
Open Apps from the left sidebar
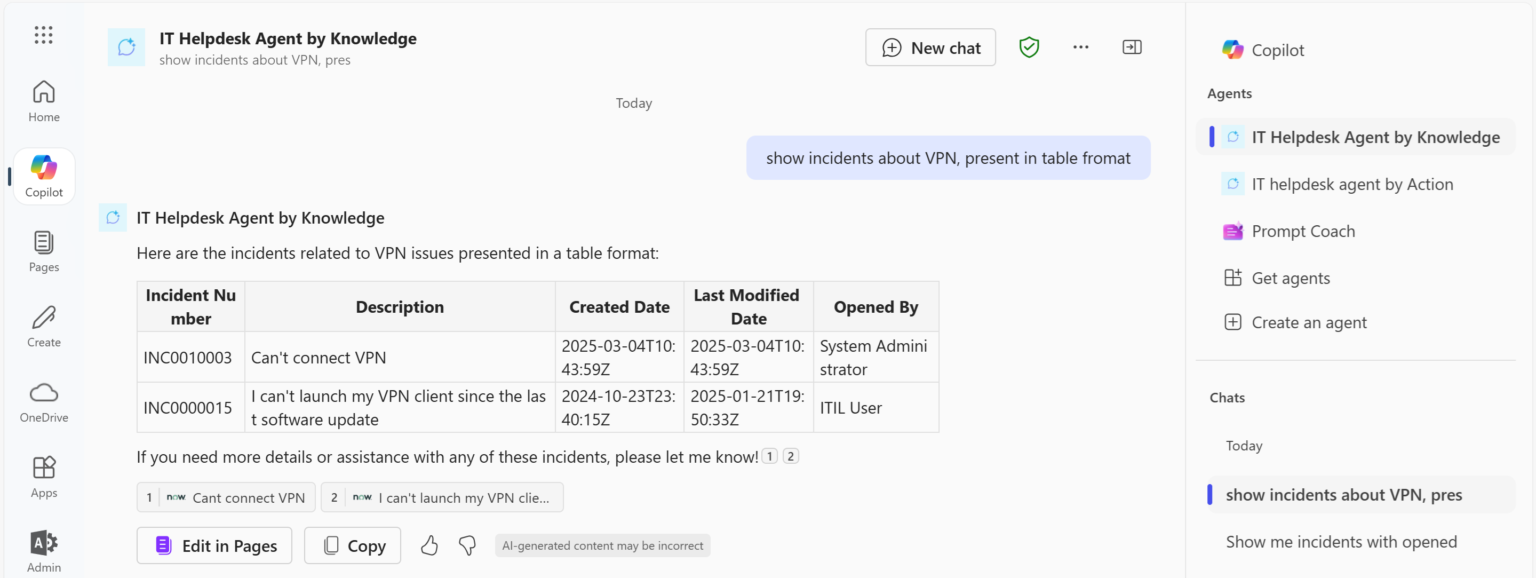43,476
